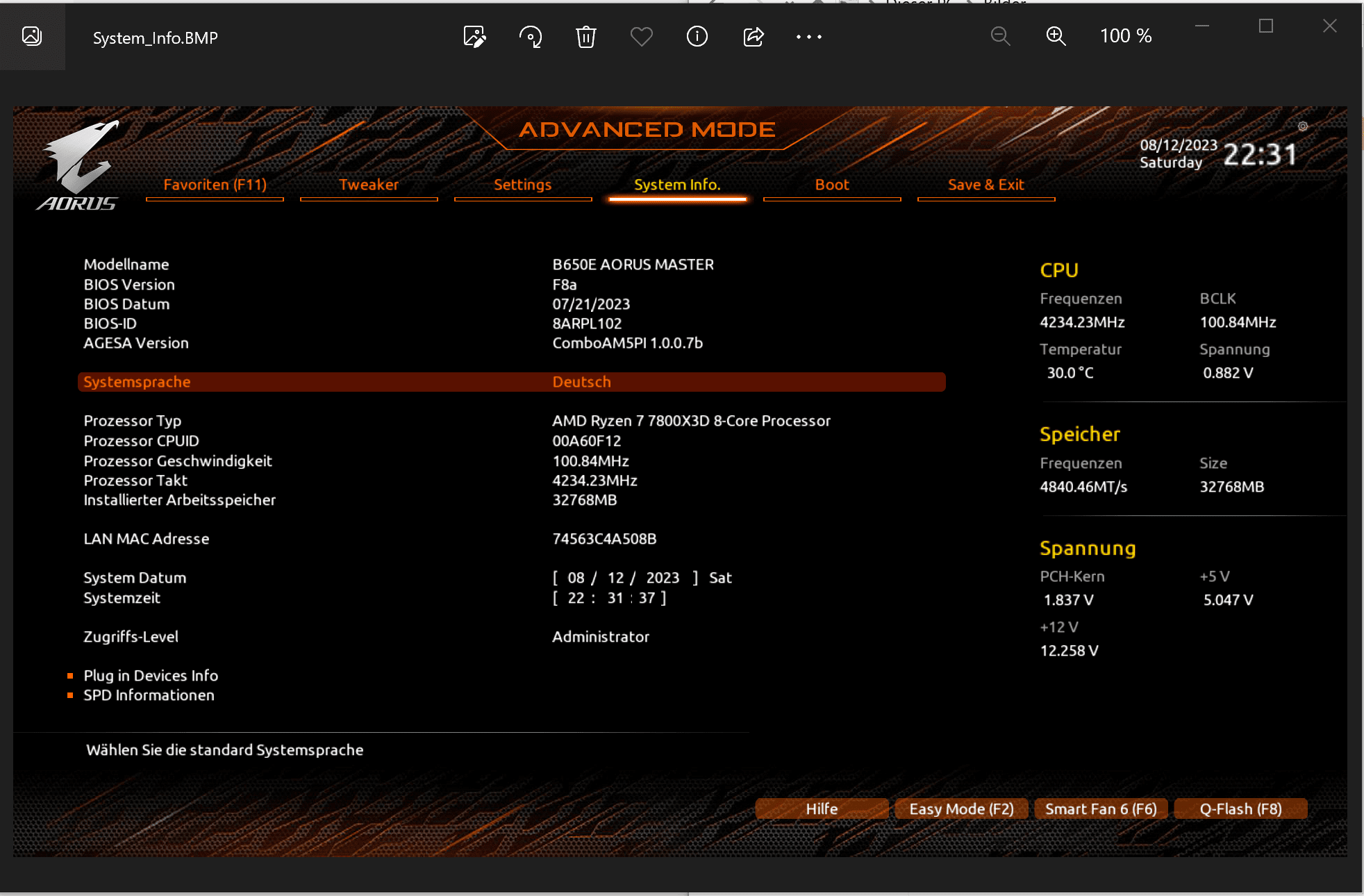Click the Prozessor Geschwindigkeit label

coord(178,461)
